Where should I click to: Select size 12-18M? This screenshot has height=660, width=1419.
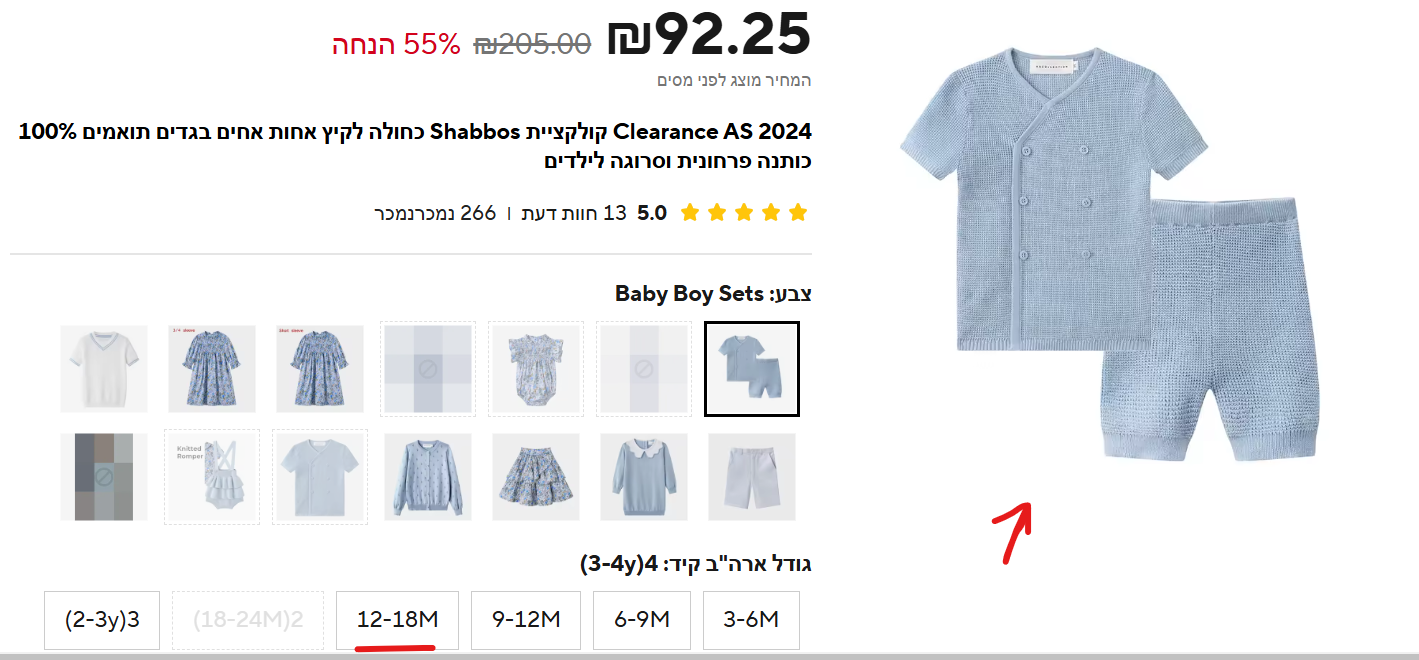(x=398, y=620)
